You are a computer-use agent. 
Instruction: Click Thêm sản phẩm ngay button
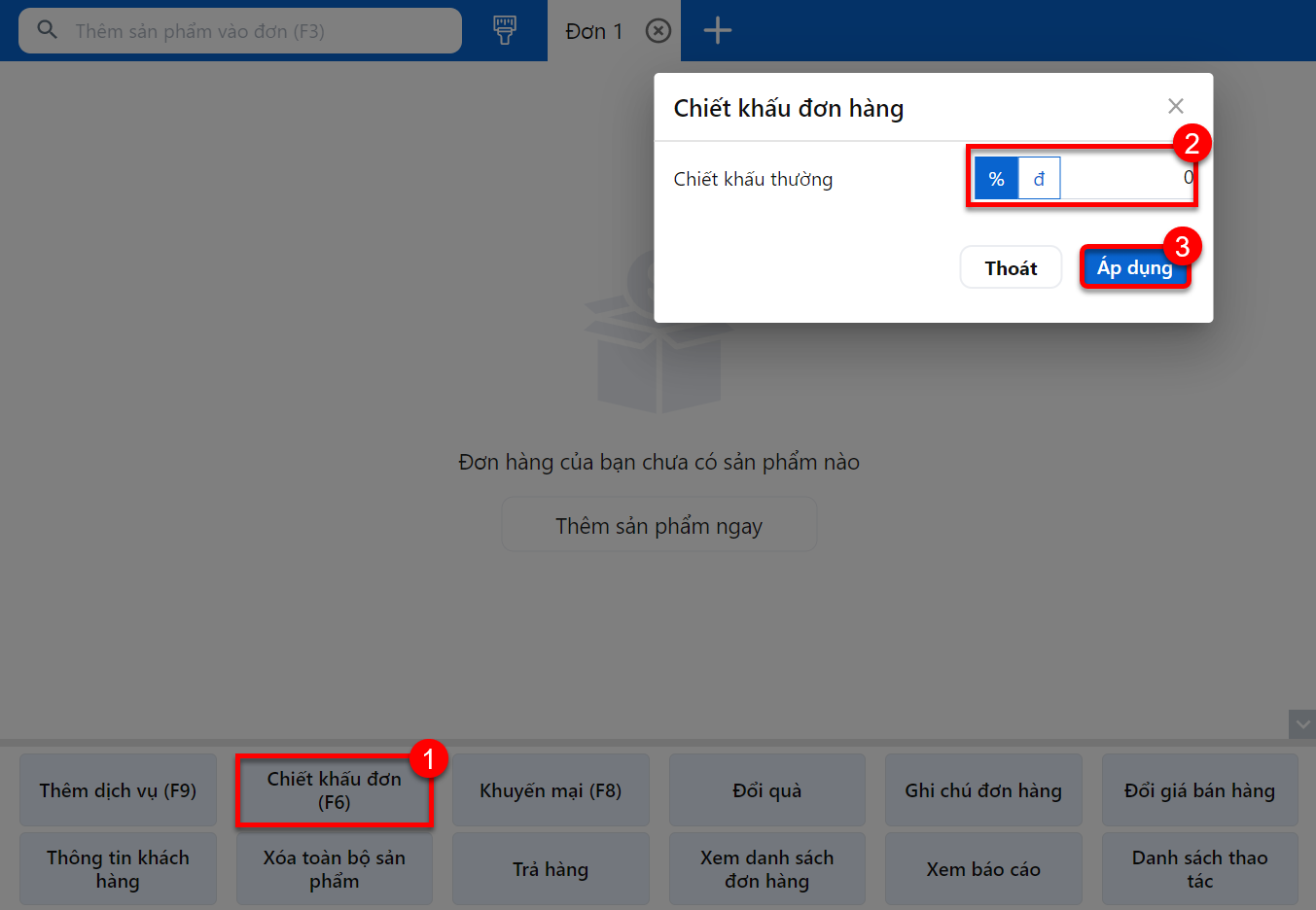point(658,525)
